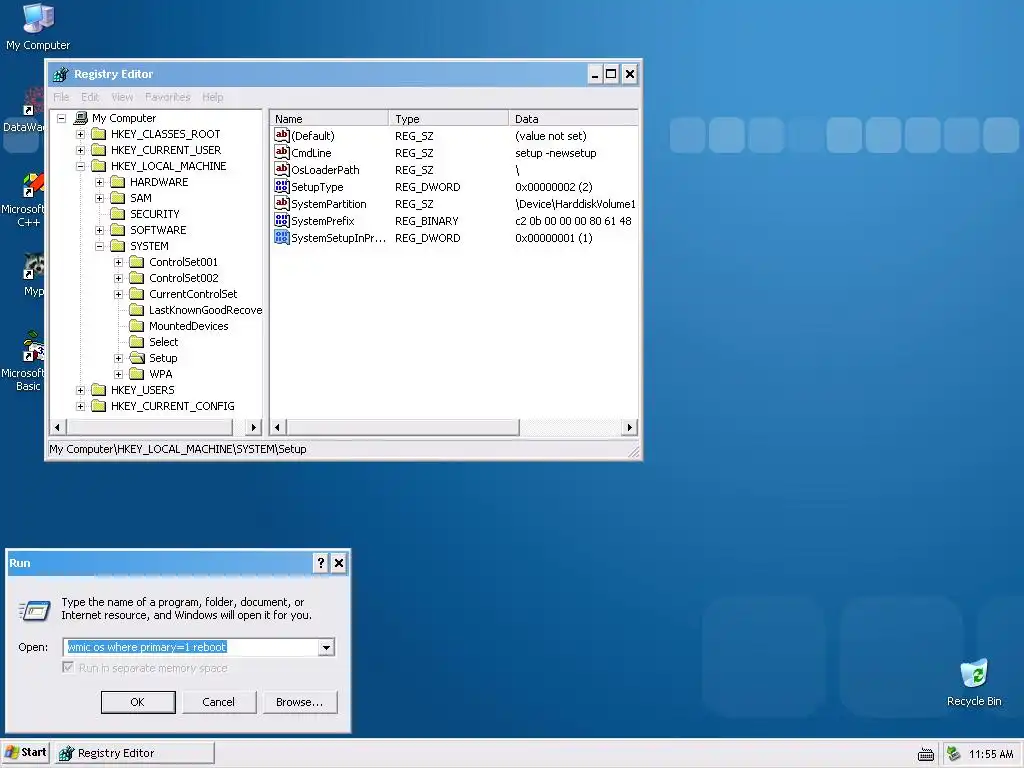Click the network tray icon beside the clock
Screen dimensions: 1024x768
tap(953, 754)
